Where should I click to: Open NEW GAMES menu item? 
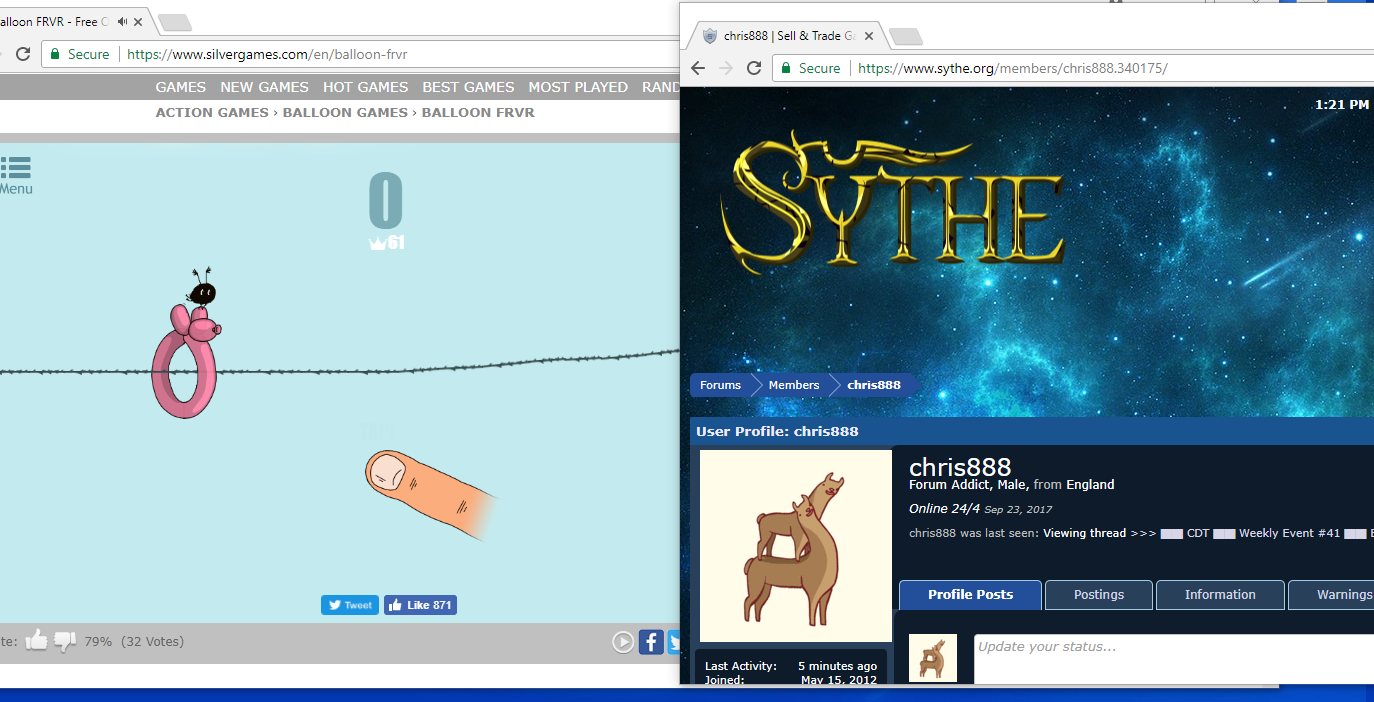click(265, 87)
